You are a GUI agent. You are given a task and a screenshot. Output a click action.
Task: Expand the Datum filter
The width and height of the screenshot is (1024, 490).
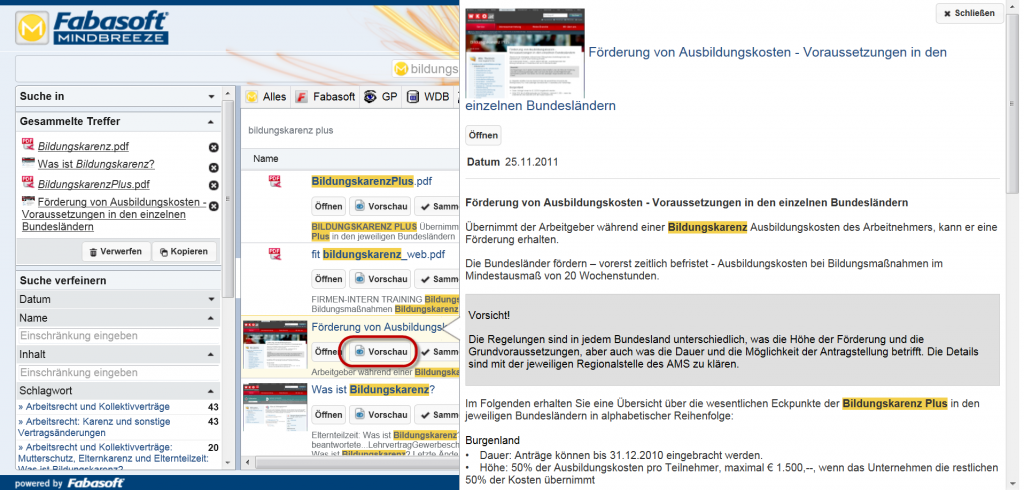(x=211, y=299)
